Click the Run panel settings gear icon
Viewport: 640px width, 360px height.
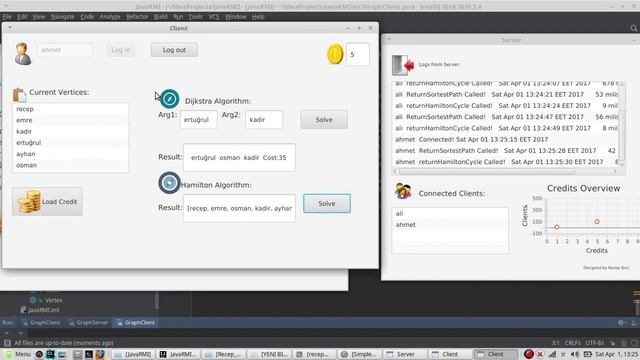(x=621, y=322)
